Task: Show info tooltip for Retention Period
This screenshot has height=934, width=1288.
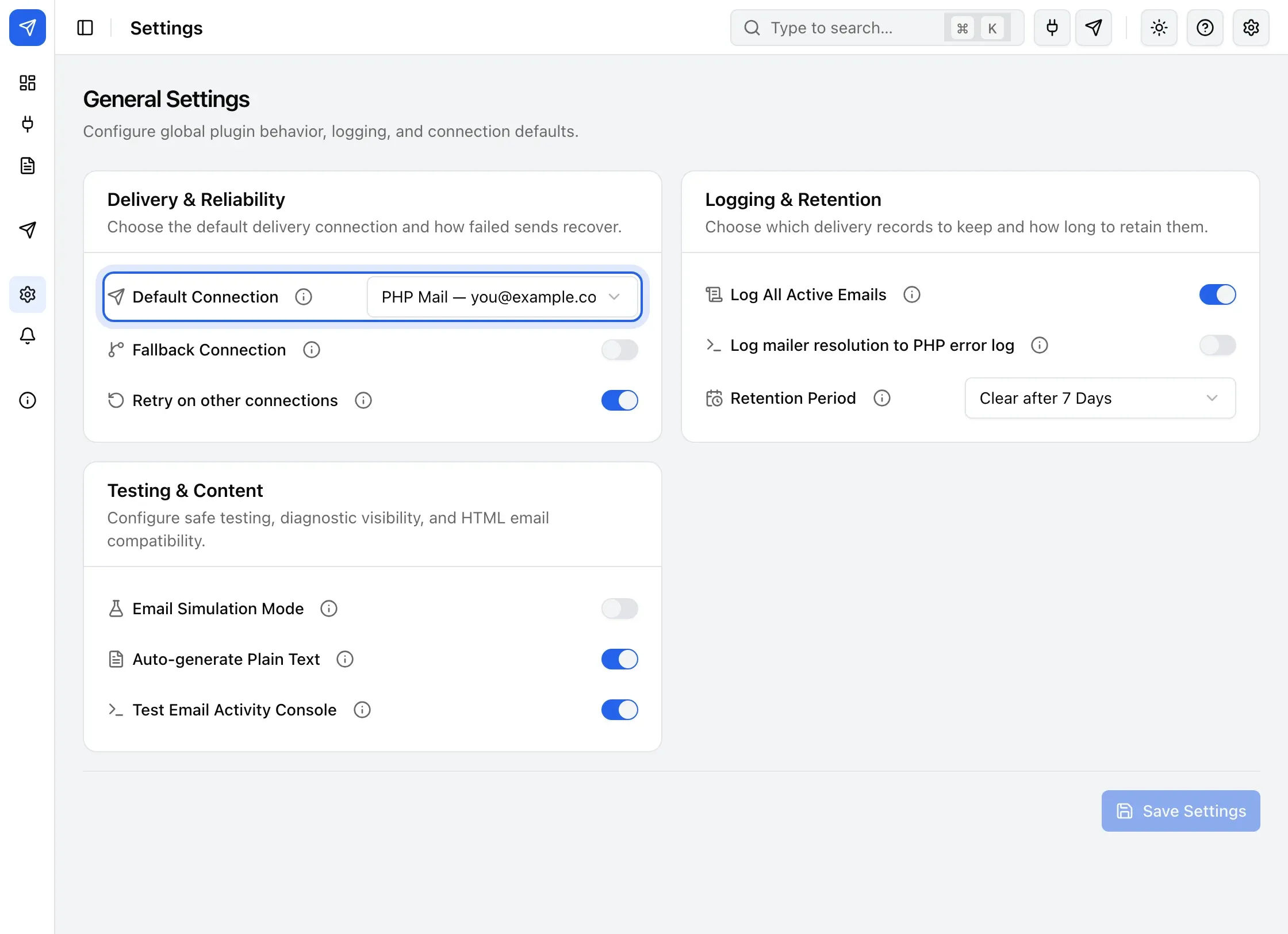Action: coord(882,398)
